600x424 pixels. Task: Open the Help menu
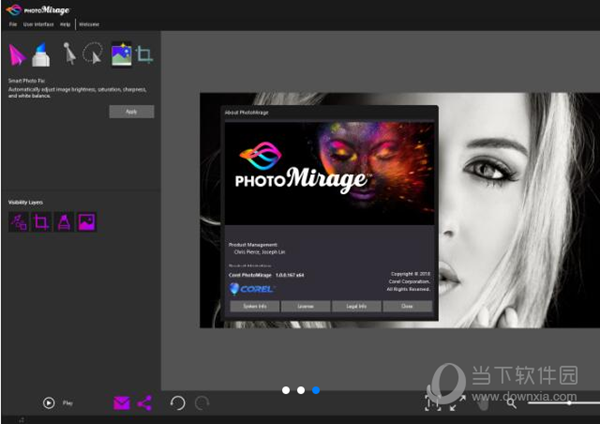click(x=65, y=24)
